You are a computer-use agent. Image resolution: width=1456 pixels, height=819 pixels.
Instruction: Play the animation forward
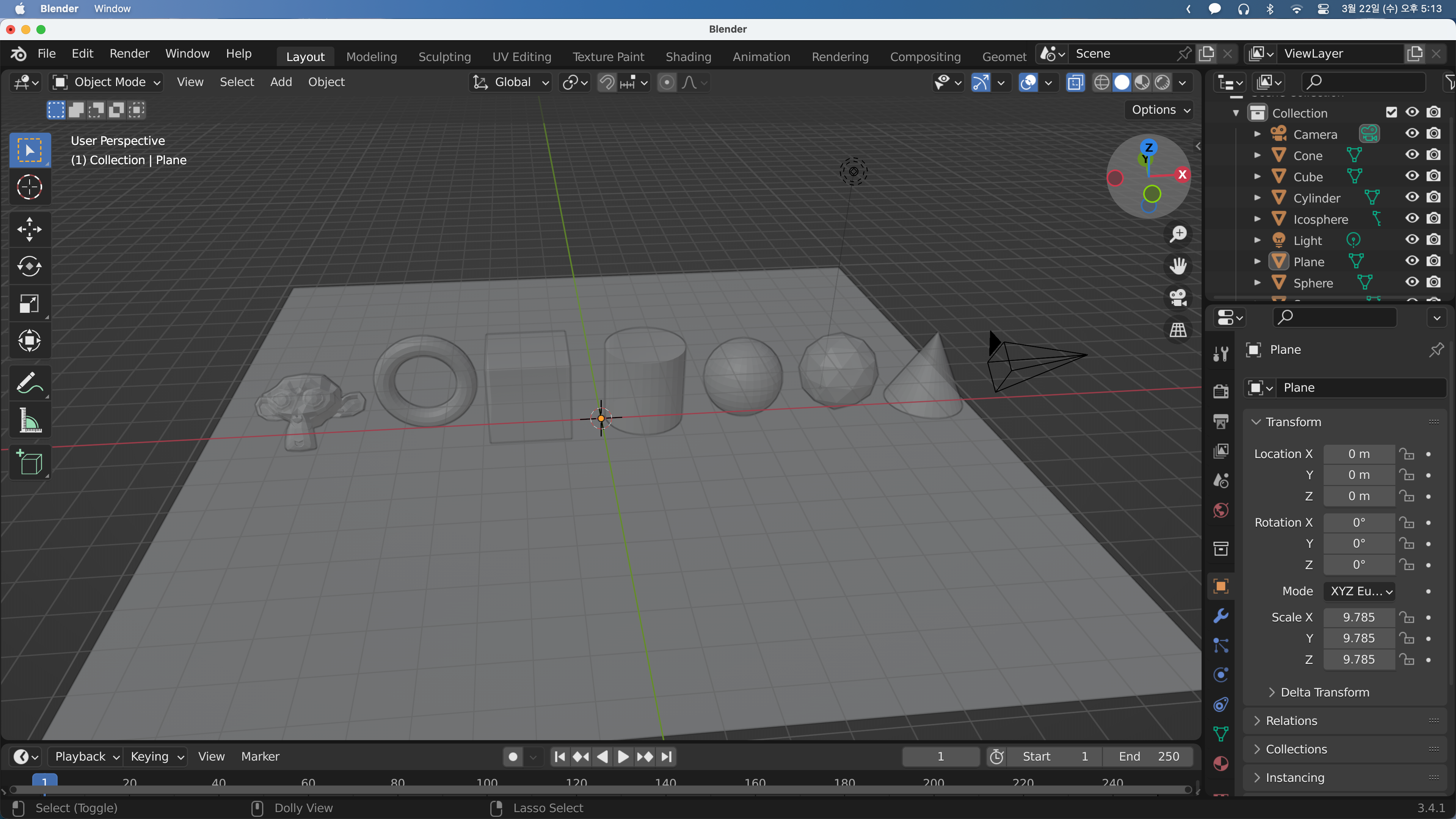[623, 756]
